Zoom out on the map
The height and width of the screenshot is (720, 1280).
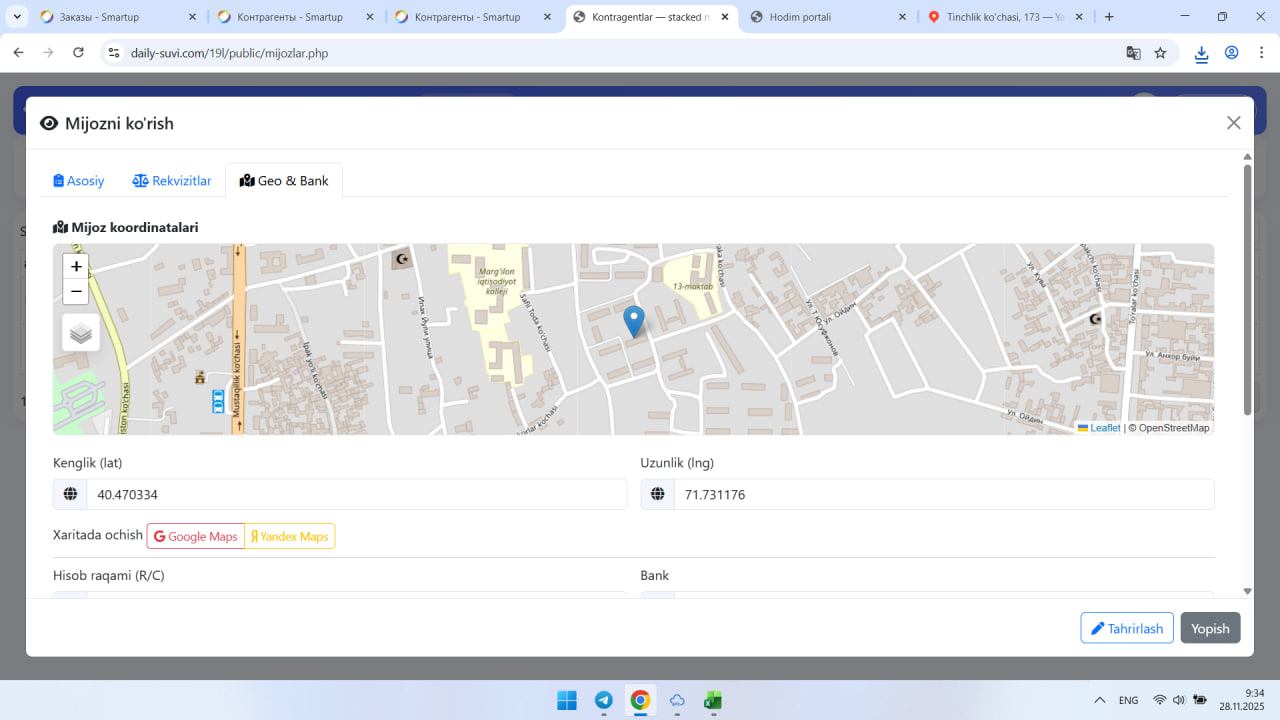[x=76, y=292]
